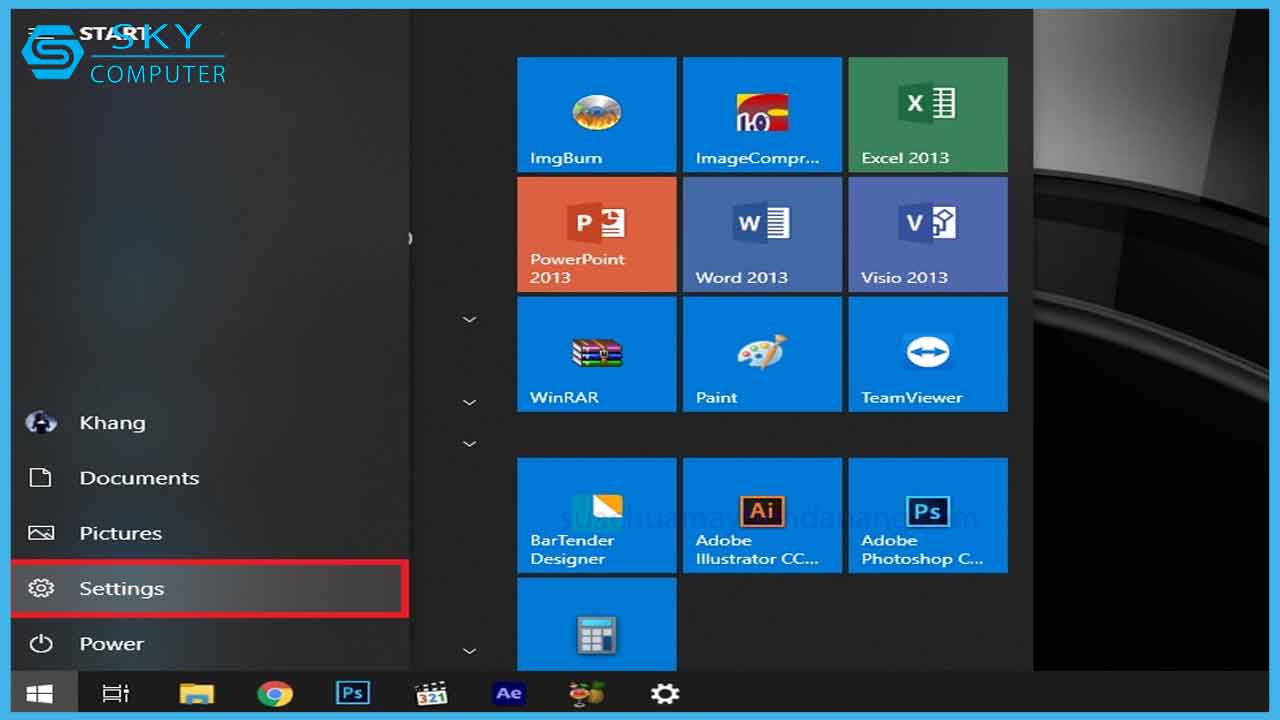The height and width of the screenshot is (720, 1280).
Task: Open the Paint tile
Action: [762, 353]
